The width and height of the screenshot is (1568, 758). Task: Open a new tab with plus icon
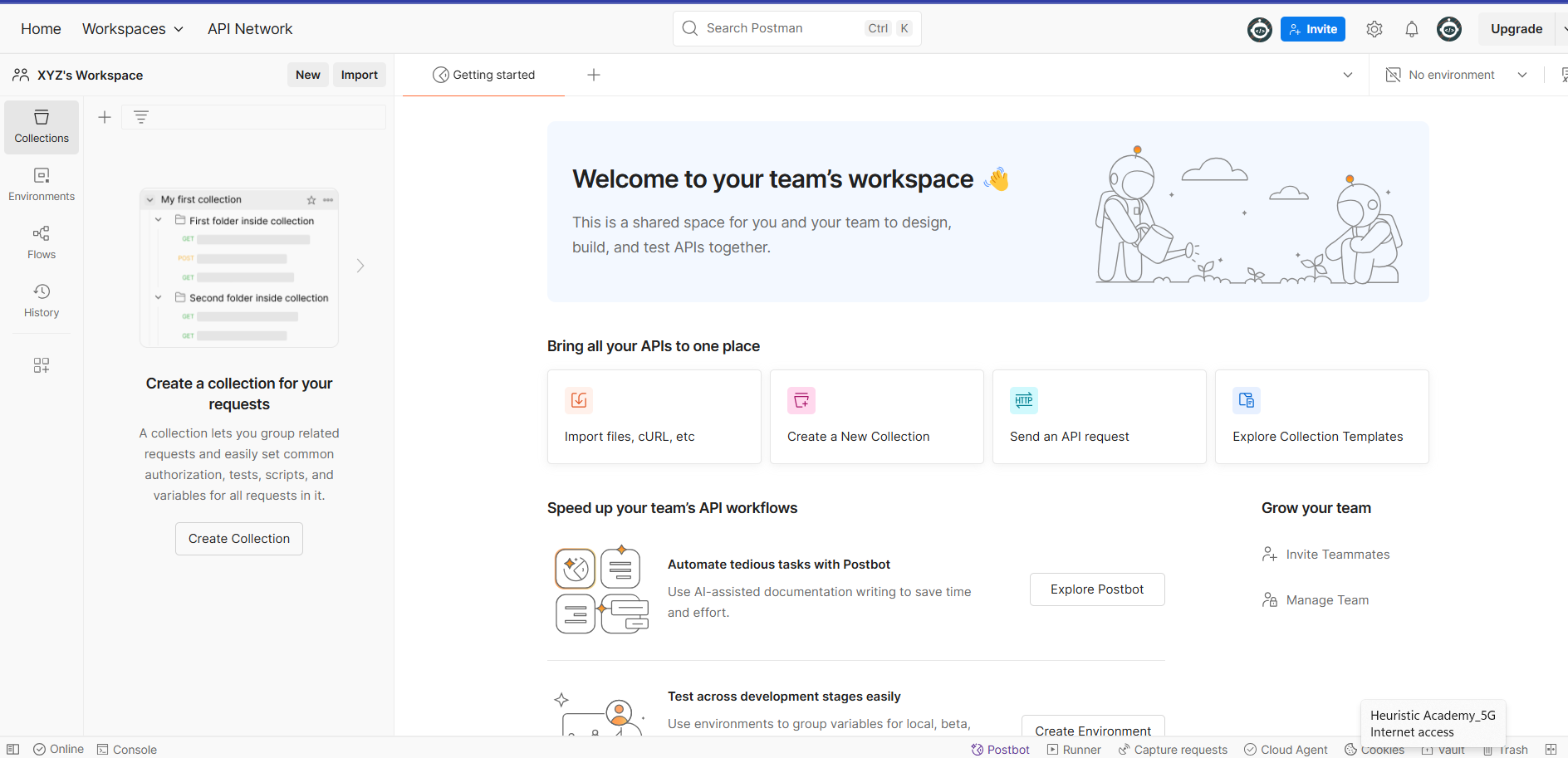(x=594, y=75)
